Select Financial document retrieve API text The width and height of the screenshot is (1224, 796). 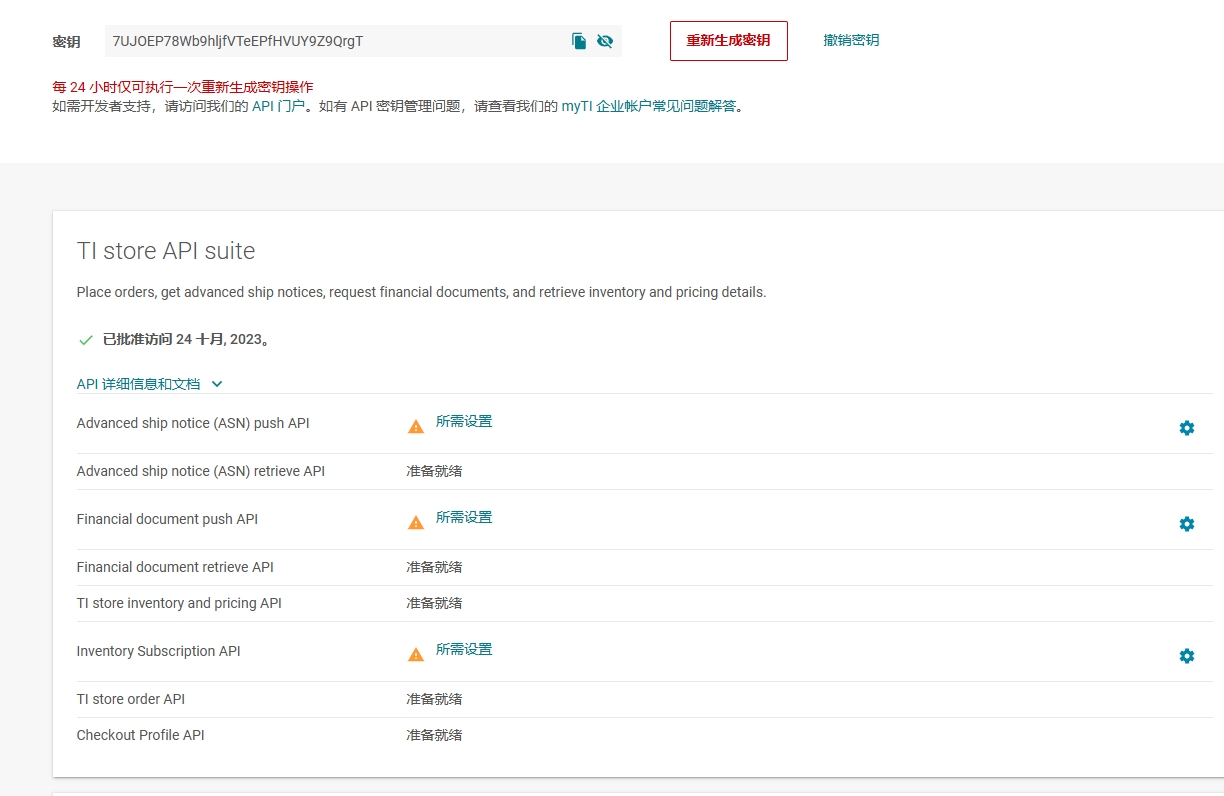[x=175, y=567]
